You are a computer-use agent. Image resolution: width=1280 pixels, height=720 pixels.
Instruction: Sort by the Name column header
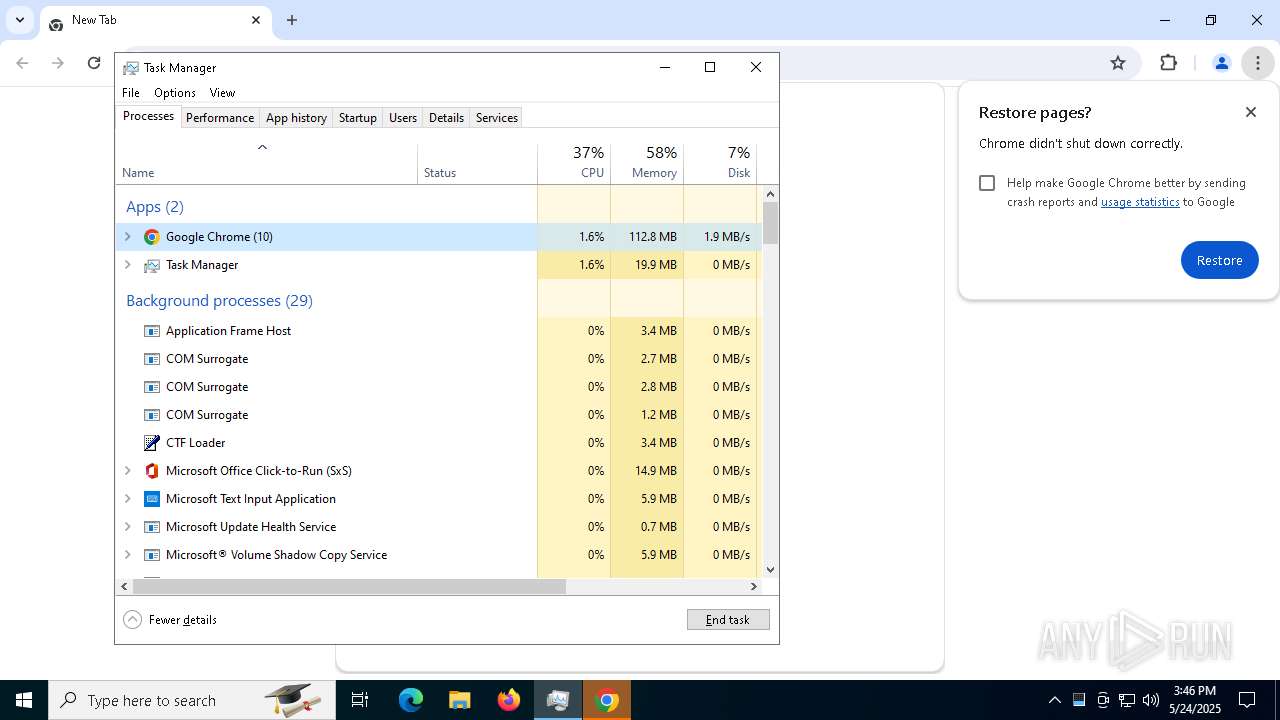266,163
